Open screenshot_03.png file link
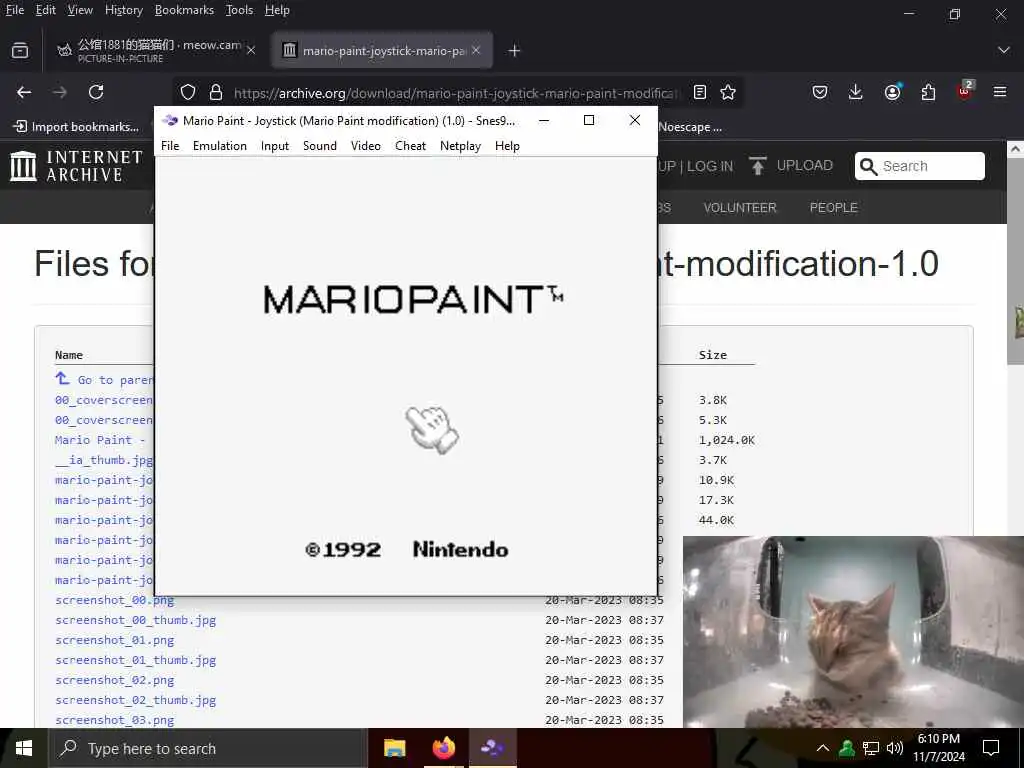 click(x=115, y=720)
